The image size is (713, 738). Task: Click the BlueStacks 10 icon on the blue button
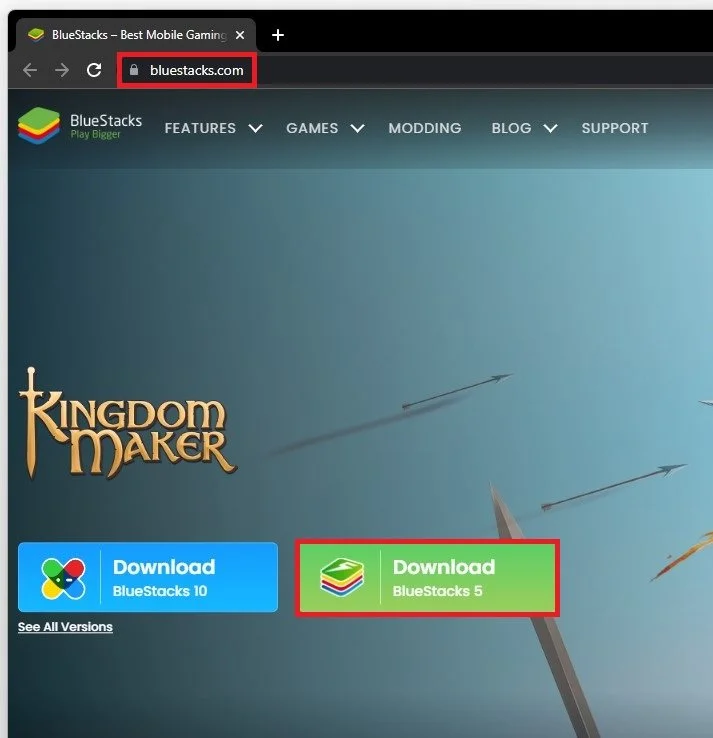coord(64,578)
